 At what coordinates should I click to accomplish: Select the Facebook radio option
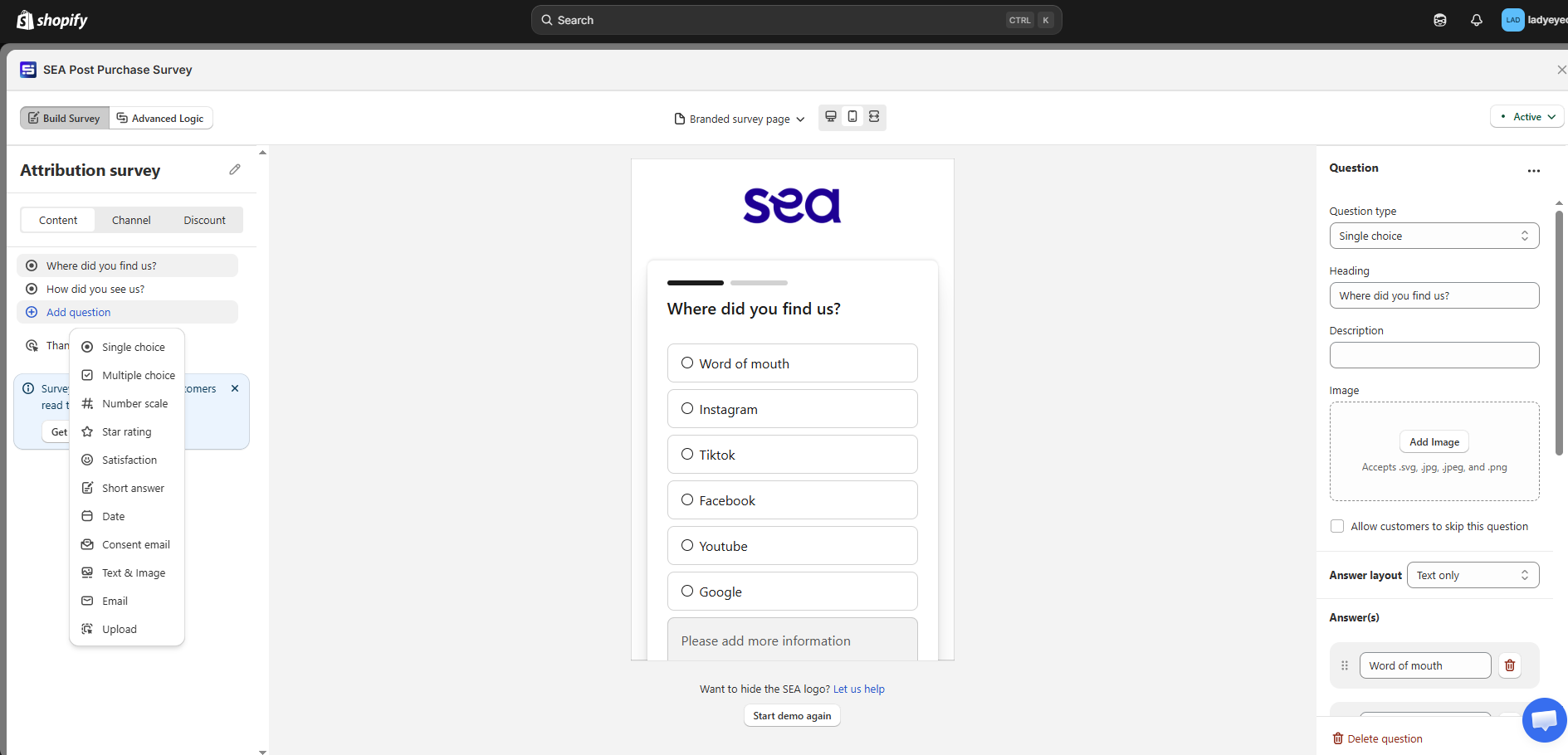coord(792,500)
